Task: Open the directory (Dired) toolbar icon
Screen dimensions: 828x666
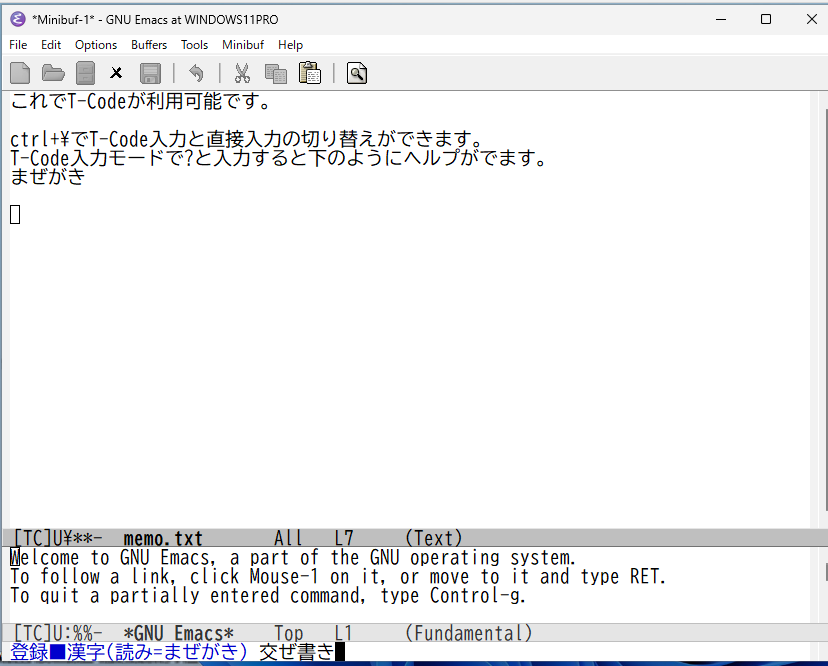Action: click(x=85, y=73)
